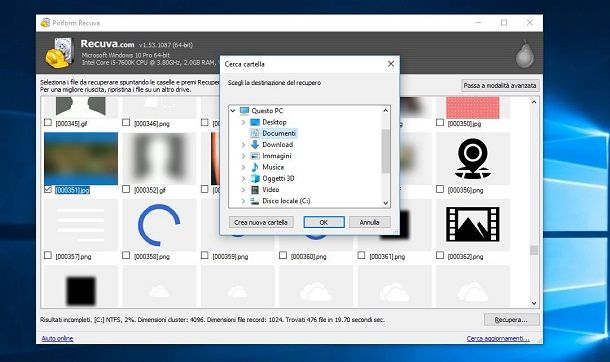The height and width of the screenshot is (362, 610).
Task: Click the Musica note icon
Action: (x=255, y=167)
